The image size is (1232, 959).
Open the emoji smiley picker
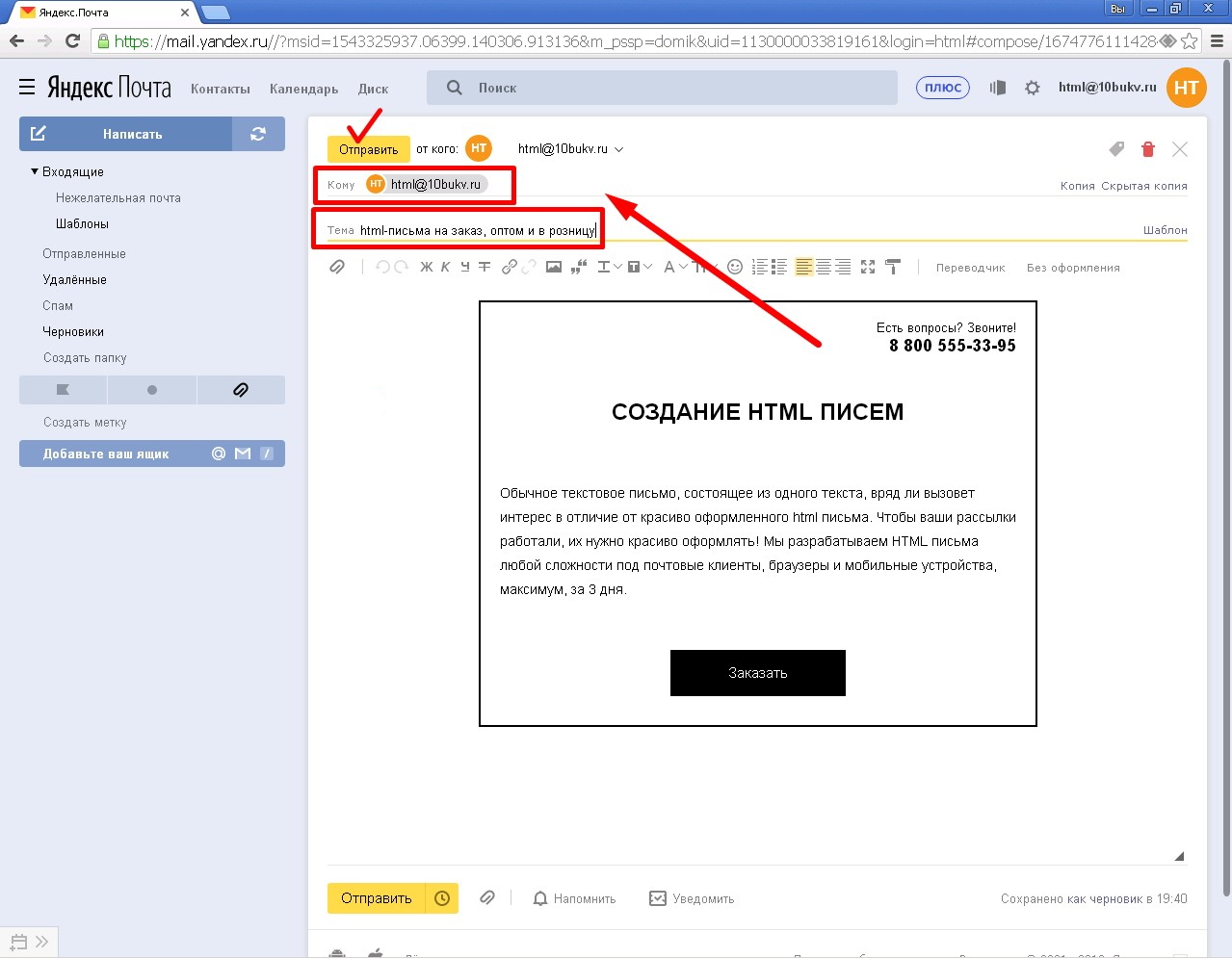(735, 267)
